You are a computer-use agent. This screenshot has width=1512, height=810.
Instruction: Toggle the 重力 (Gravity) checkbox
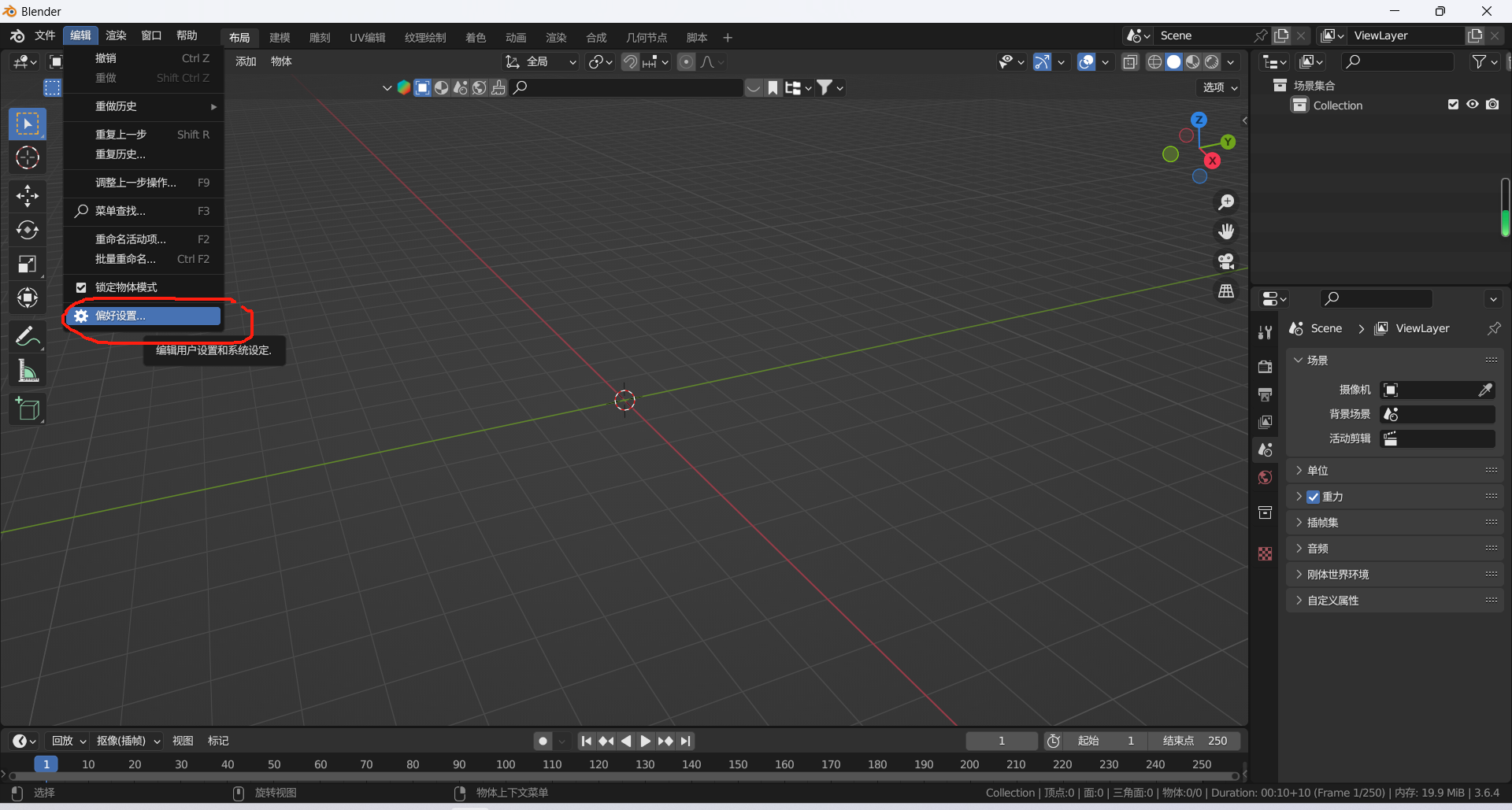pyautogui.click(x=1314, y=497)
